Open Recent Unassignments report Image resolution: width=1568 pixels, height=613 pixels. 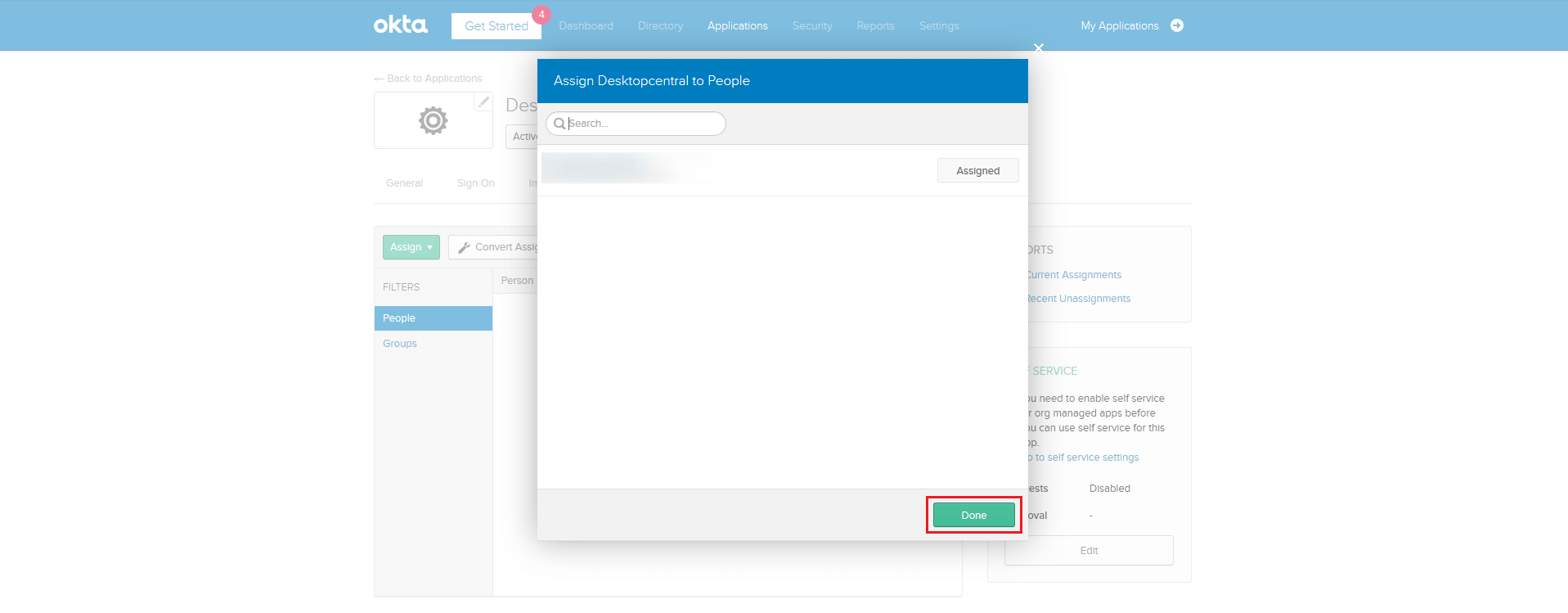[x=1079, y=299]
